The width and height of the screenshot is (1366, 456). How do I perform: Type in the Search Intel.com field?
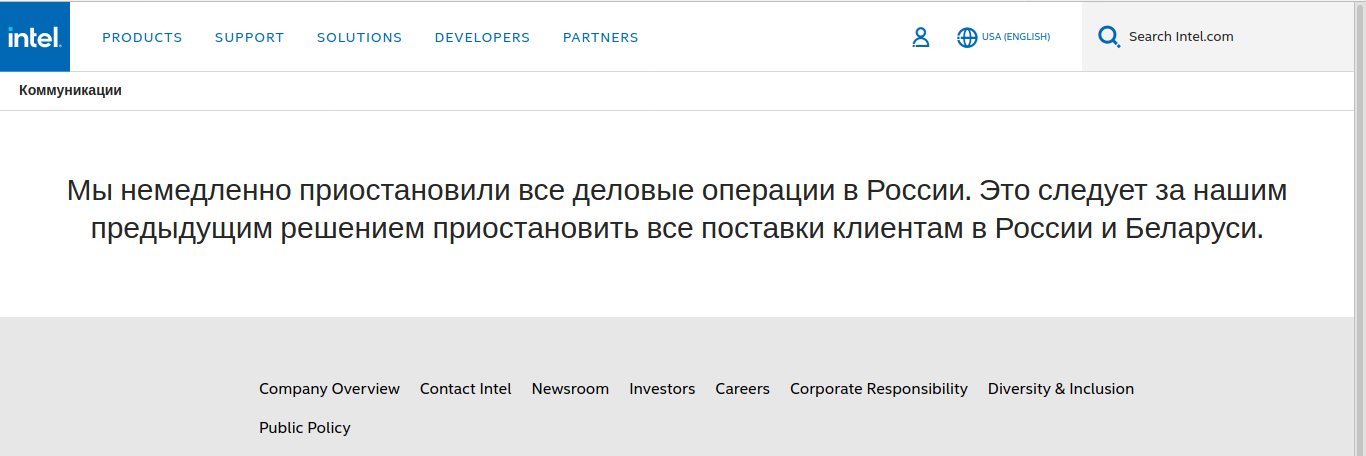[1230, 37]
